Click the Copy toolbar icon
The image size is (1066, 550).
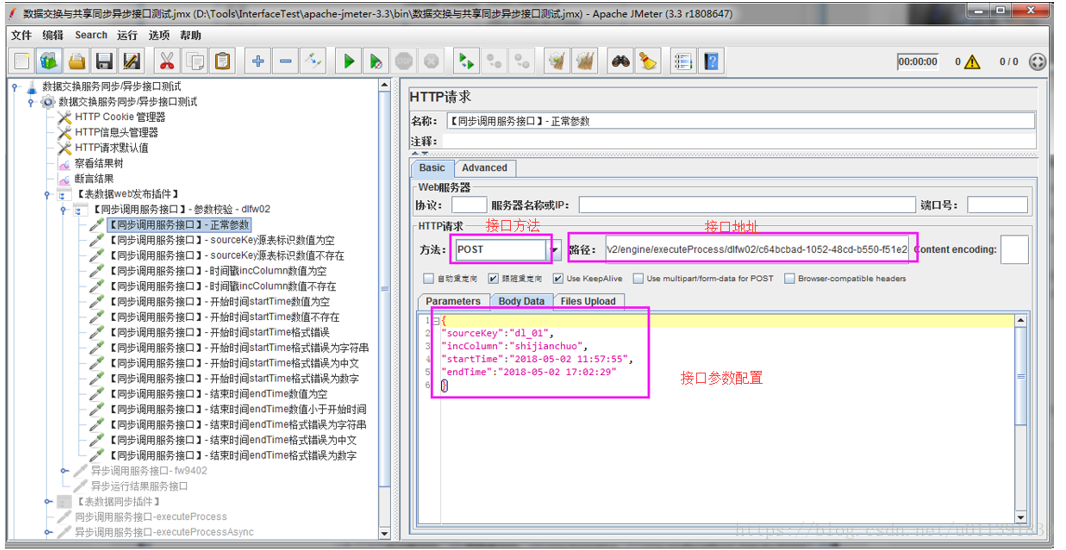(195, 61)
